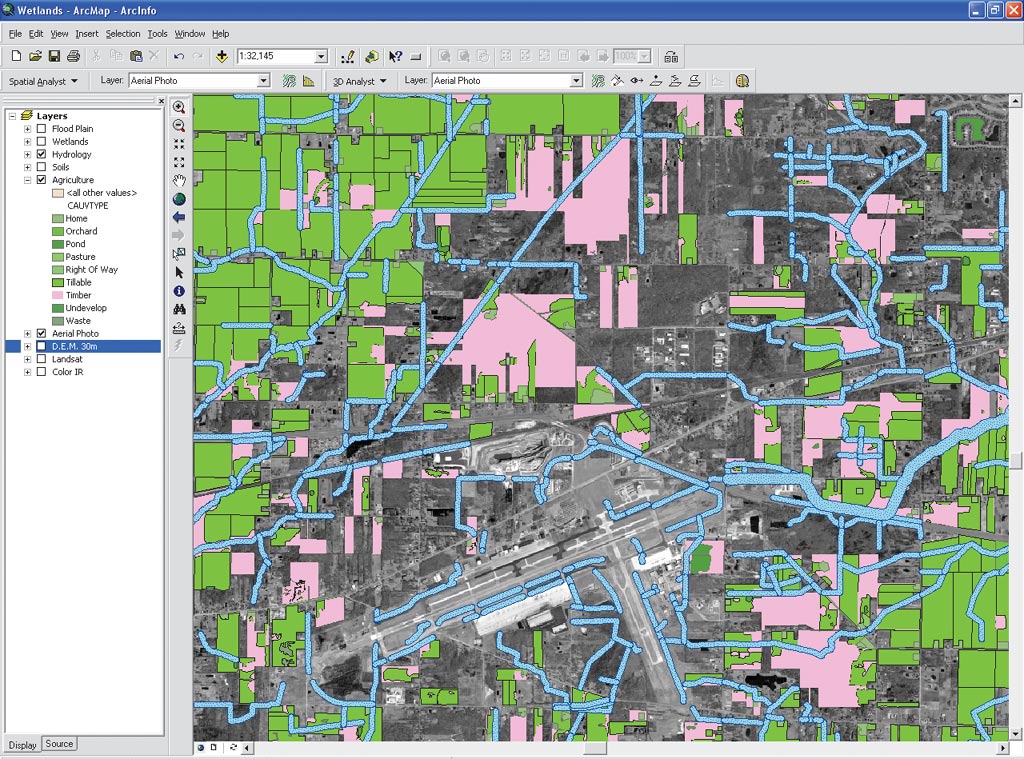This screenshot has height=759, width=1024.
Task: Select the Zoom In tool
Action: pos(179,107)
